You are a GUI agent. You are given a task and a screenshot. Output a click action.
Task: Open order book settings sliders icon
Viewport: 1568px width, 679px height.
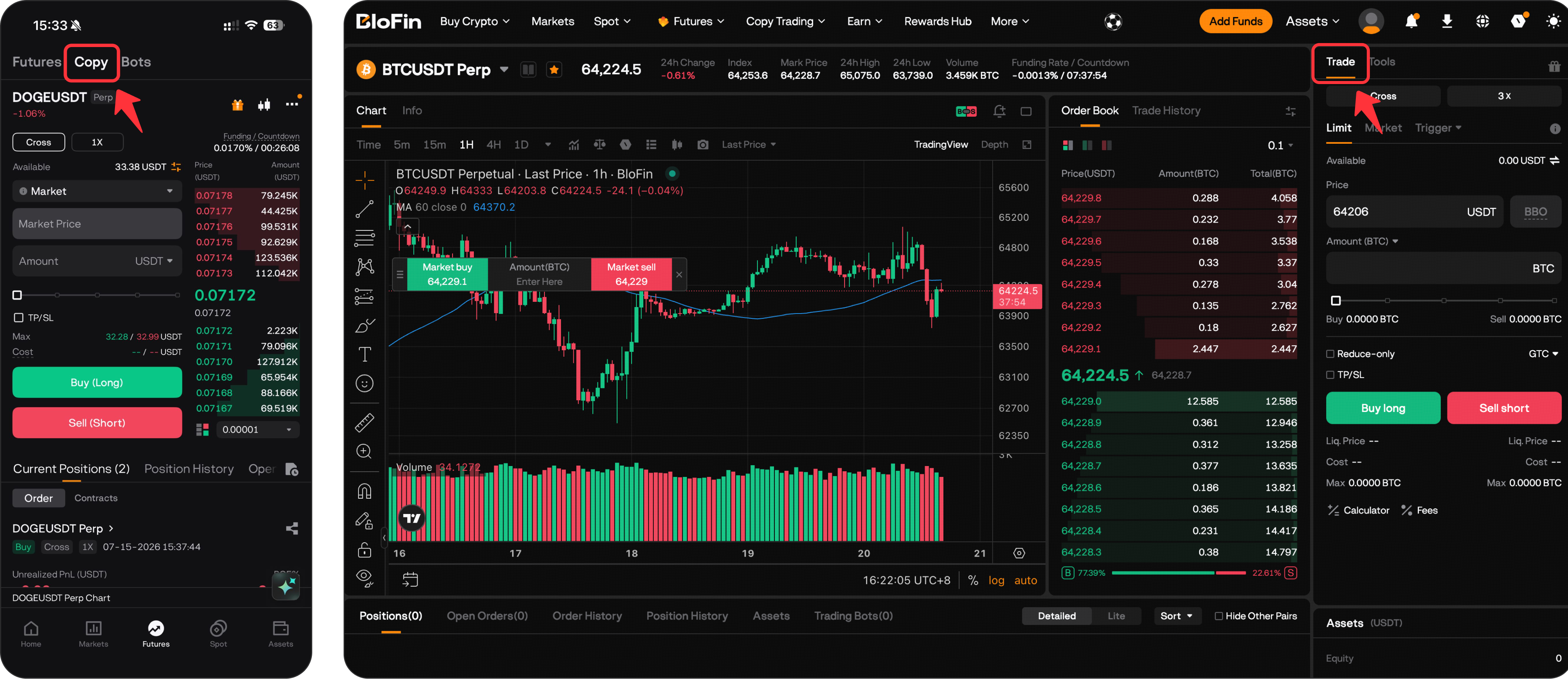click(1290, 111)
